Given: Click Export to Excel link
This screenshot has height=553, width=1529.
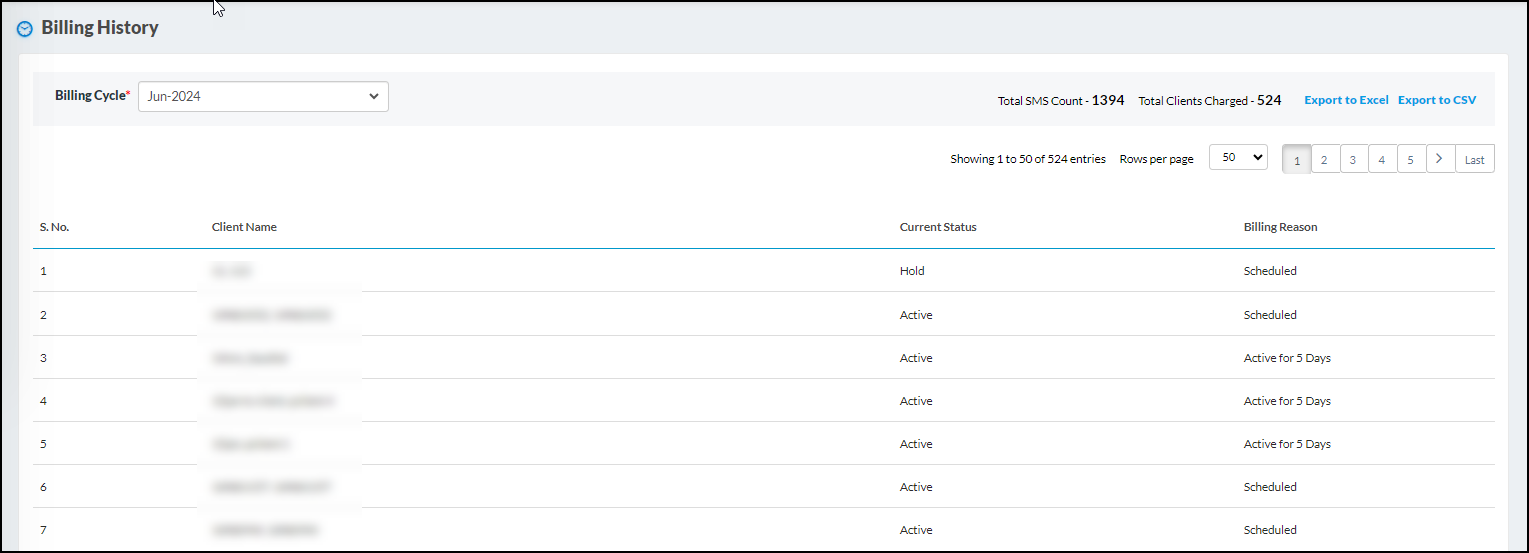Looking at the screenshot, I should 1346,100.
